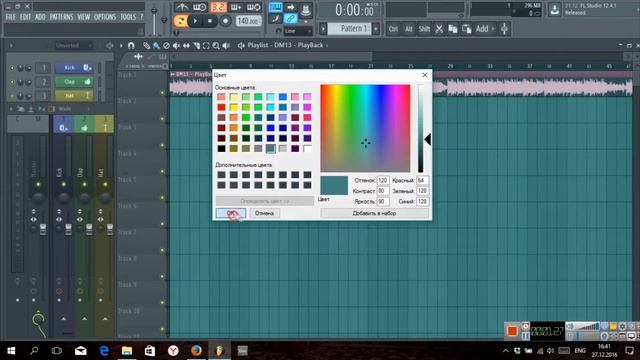
Task: Click the blue link icon in toolbar
Action: pos(291,18)
